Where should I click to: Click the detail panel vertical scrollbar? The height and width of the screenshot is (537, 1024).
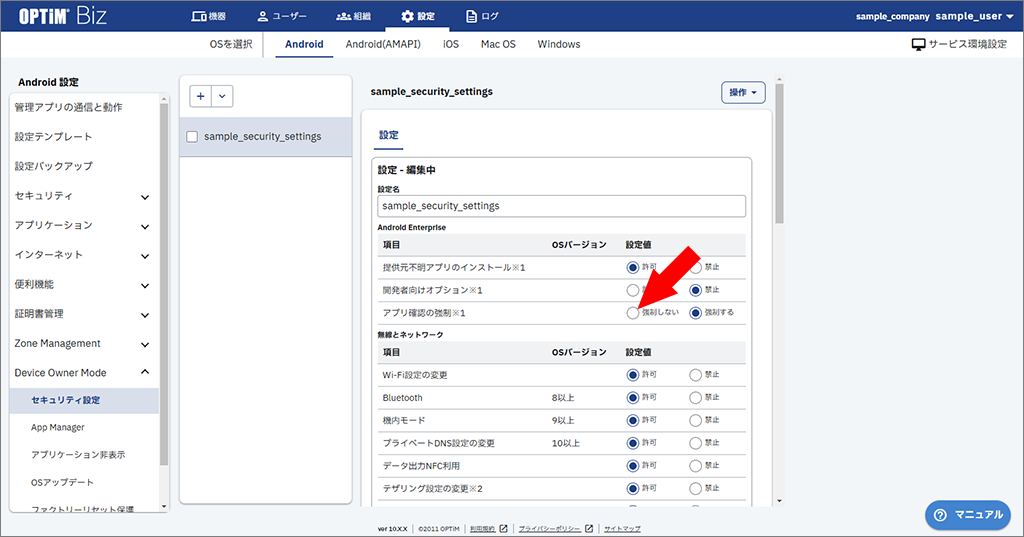[778, 155]
